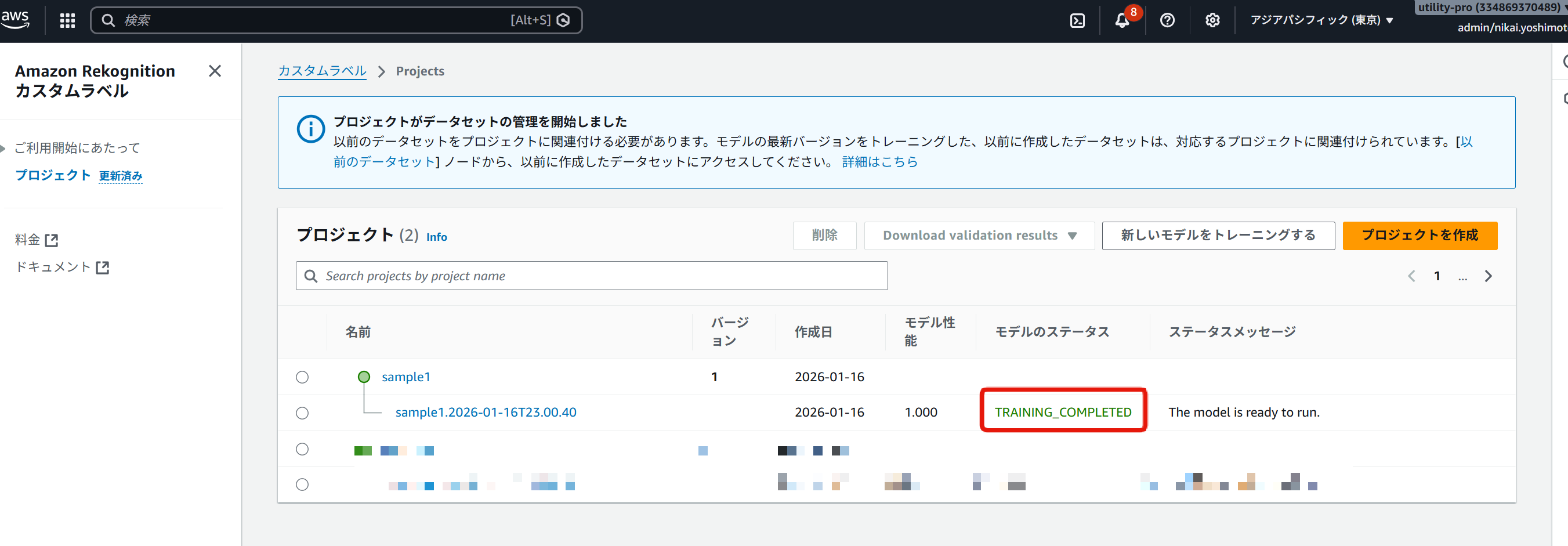
Task: Click the 更新済み badge in the sidebar
Action: [121, 176]
